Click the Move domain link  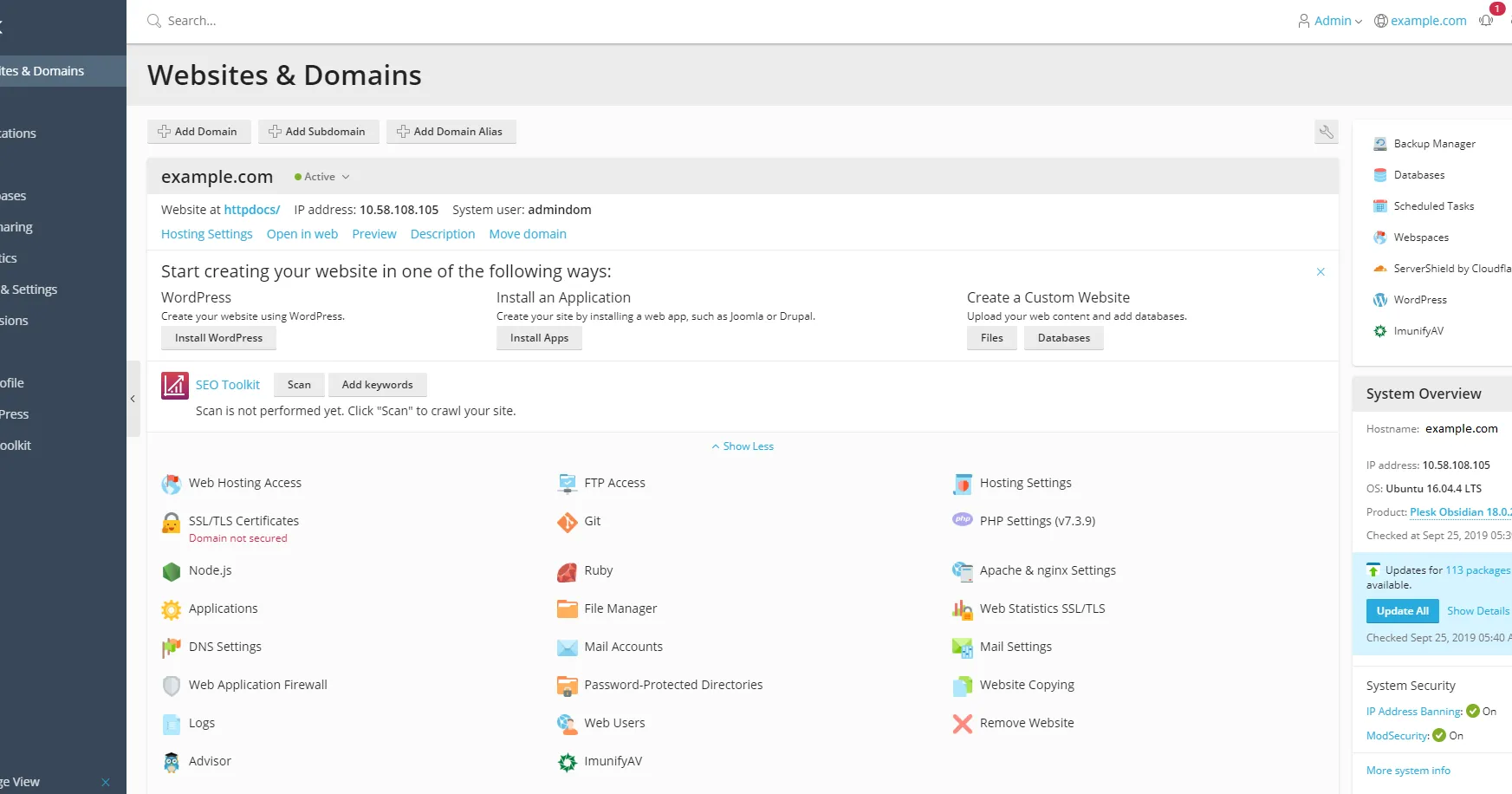pyautogui.click(x=528, y=234)
